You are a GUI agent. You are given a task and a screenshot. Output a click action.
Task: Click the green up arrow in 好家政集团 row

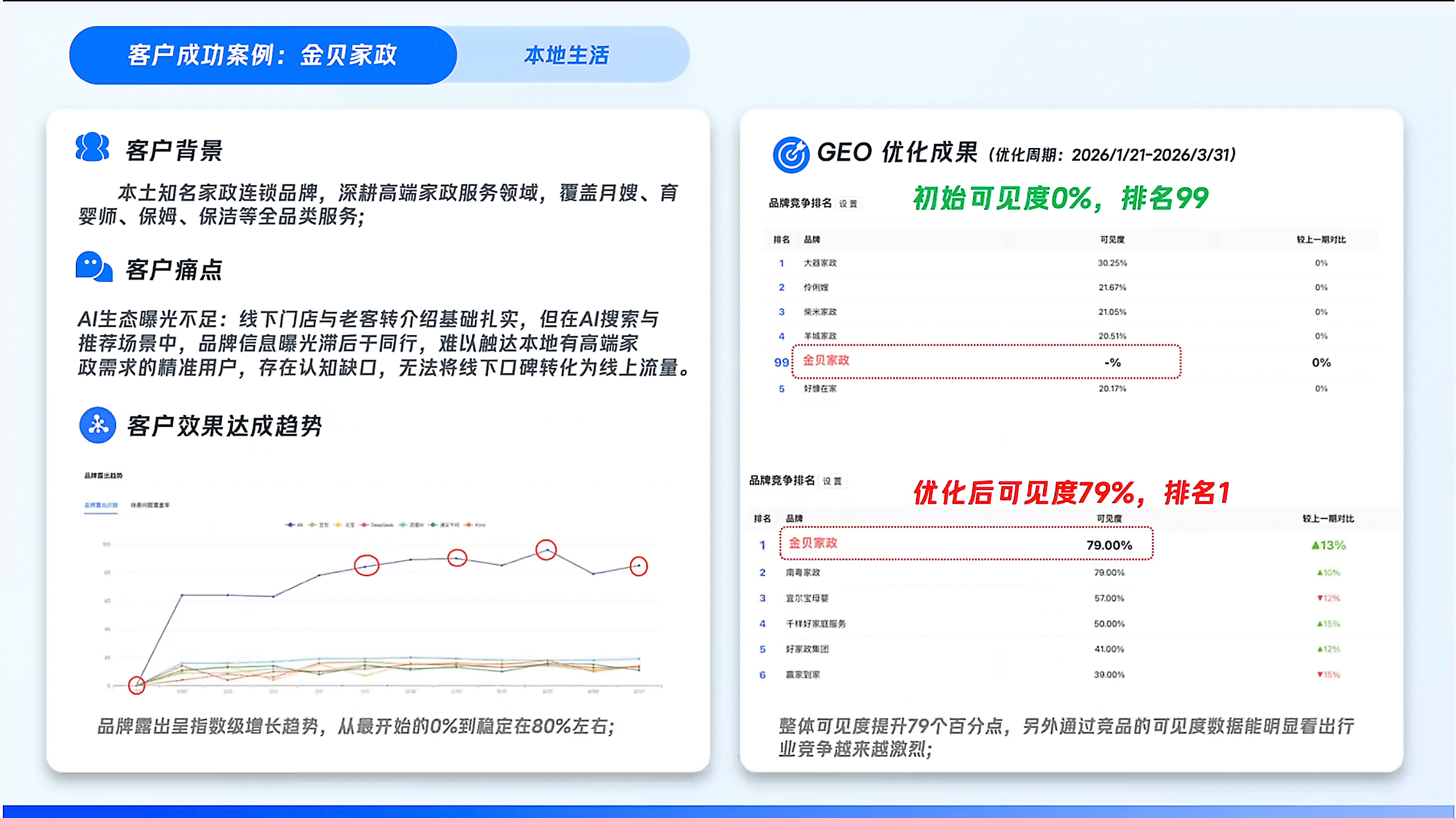(x=1319, y=649)
